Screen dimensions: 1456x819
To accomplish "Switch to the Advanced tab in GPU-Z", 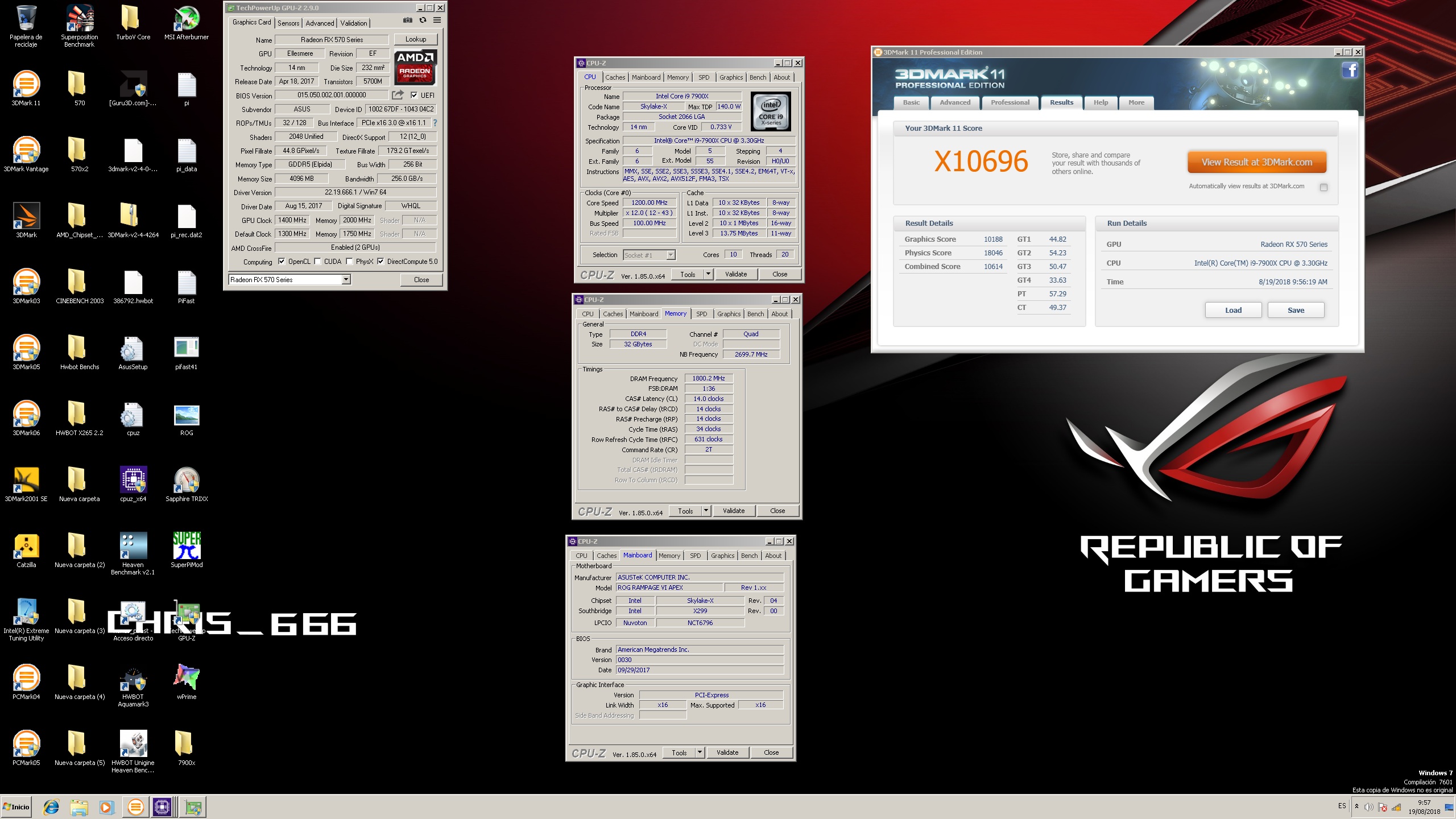I will point(320,23).
